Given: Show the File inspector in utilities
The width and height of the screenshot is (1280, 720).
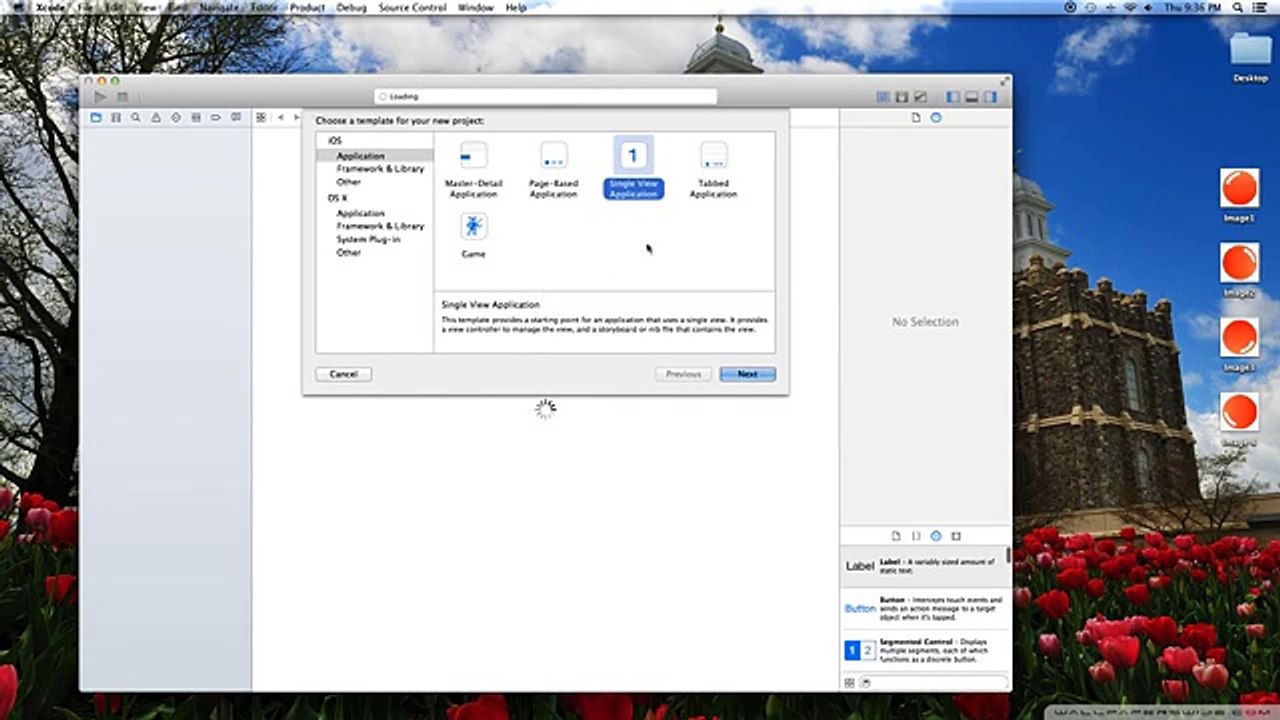Looking at the screenshot, I should click(x=916, y=117).
